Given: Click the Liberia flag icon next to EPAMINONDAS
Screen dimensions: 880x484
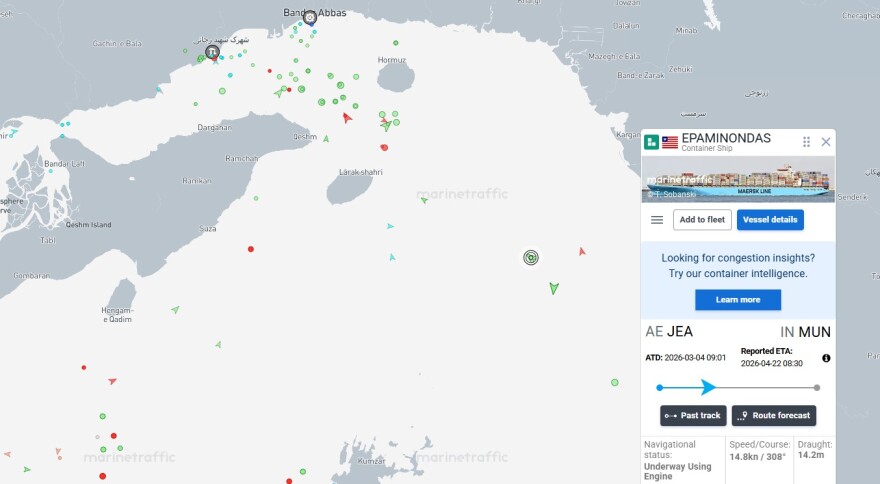Looking at the screenshot, I should click(670, 143).
